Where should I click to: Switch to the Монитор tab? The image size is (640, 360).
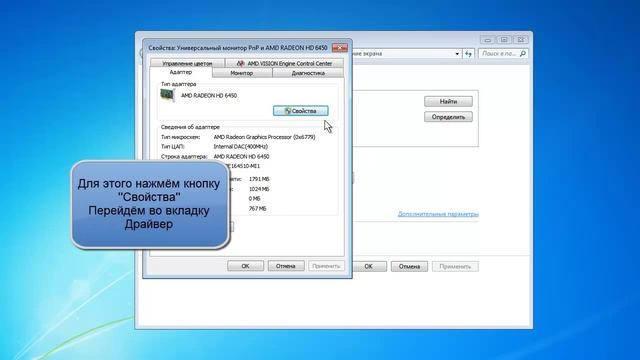click(x=242, y=73)
